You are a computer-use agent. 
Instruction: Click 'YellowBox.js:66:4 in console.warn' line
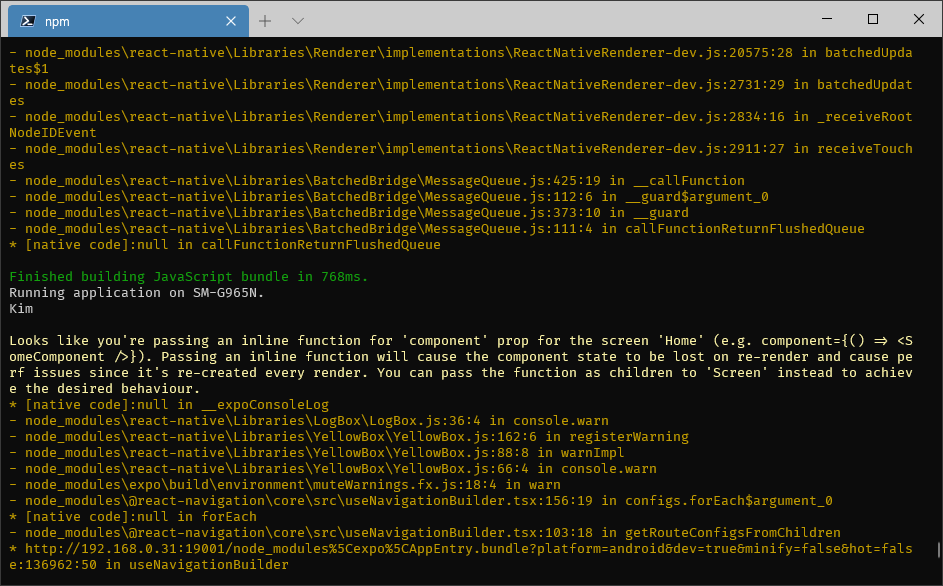point(333,469)
